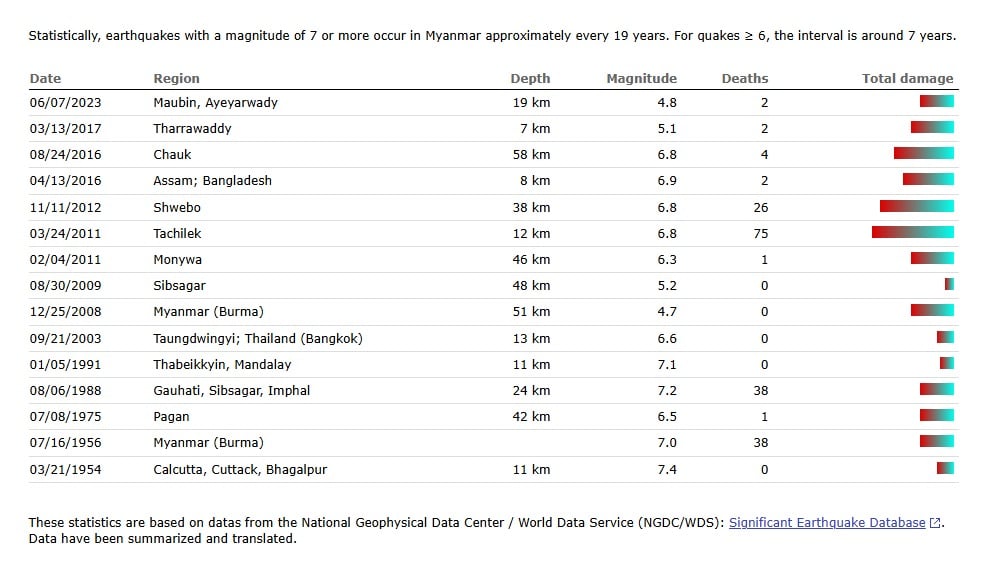Select the region Calcutta, Cuttack, Bhagalpur
This screenshot has width=986, height=572.
click(x=240, y=470)
